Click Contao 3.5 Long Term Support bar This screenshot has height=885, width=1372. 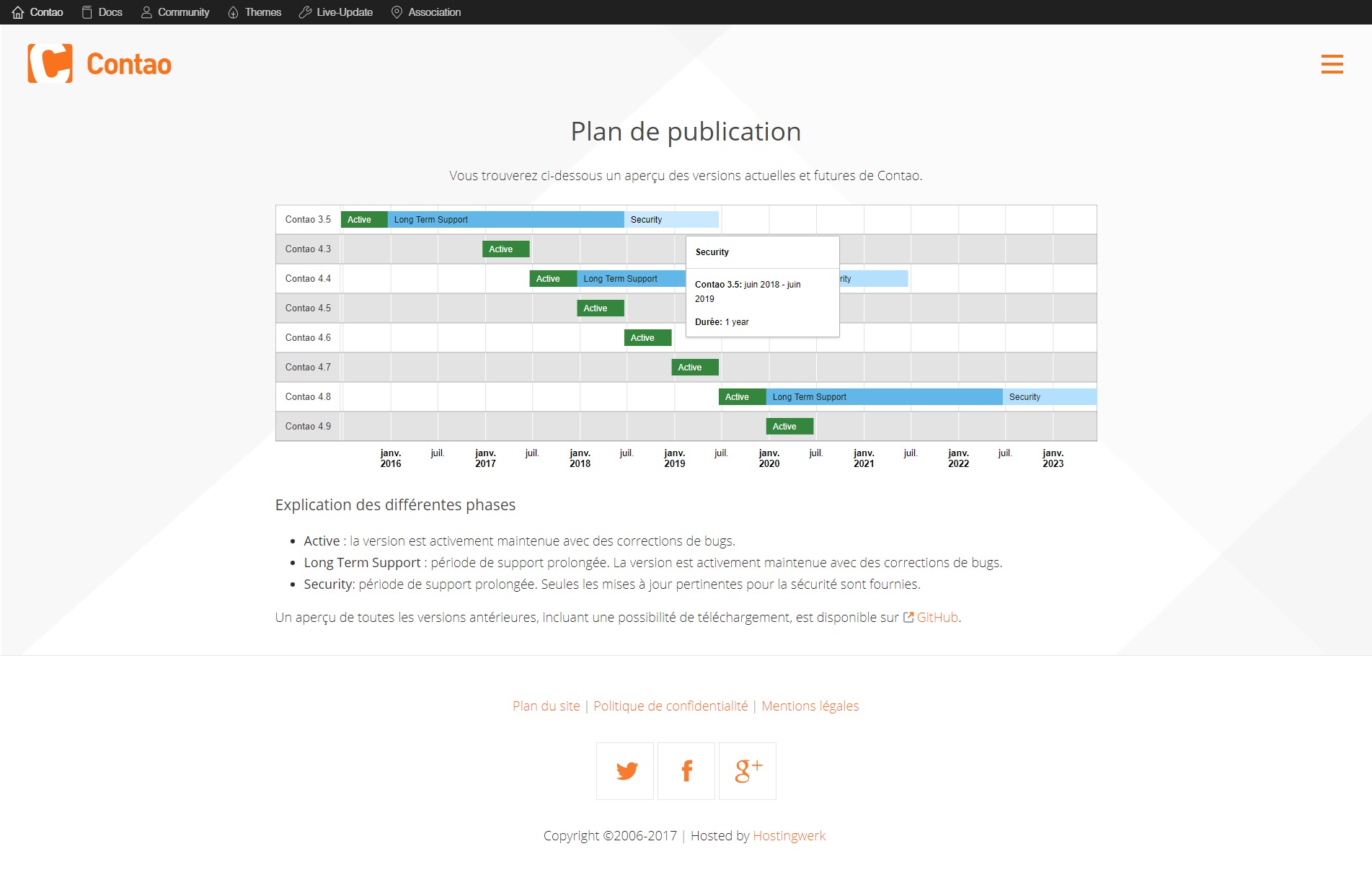pyautogui.click(x=506, y=220)
